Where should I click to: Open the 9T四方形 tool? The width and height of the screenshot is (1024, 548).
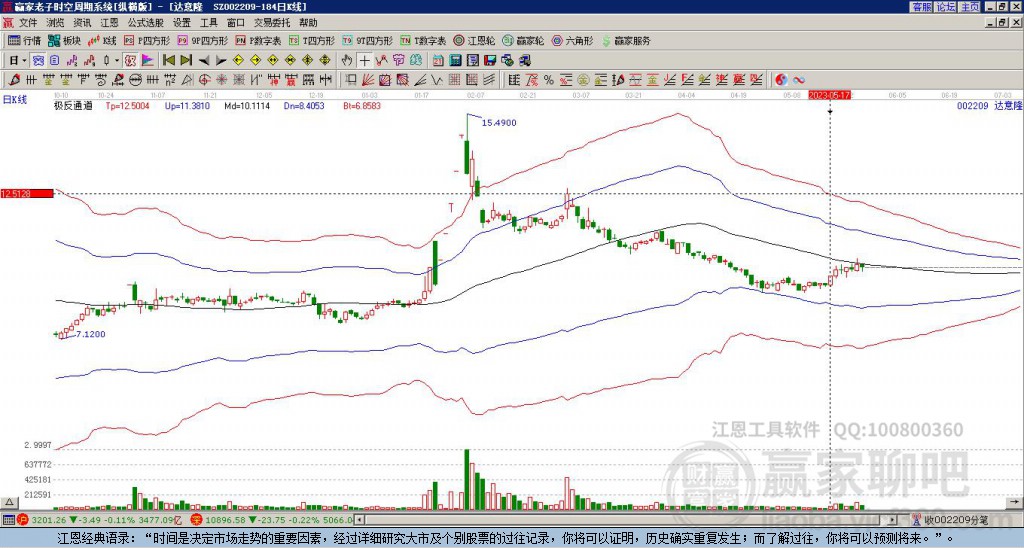tap(368, 40)
